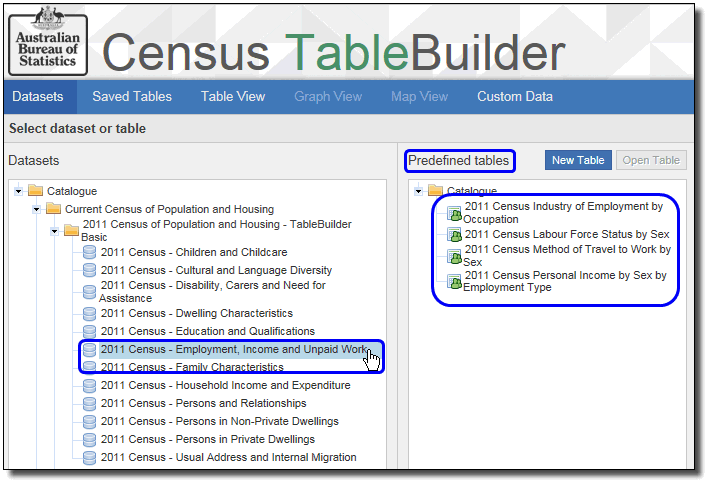Viewport: 706px width, 481px height.
Task: Collapse Current Census of Population and Housing
Action: click(37, 209)
